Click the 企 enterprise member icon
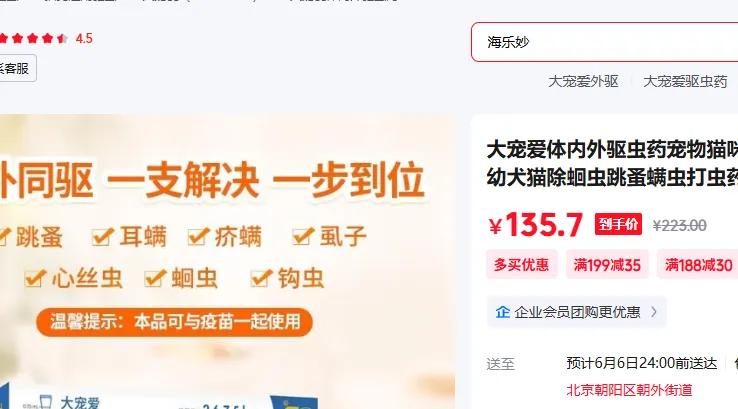Image resolution: width=738 pixels, height=409 pixels. [503, 312]
